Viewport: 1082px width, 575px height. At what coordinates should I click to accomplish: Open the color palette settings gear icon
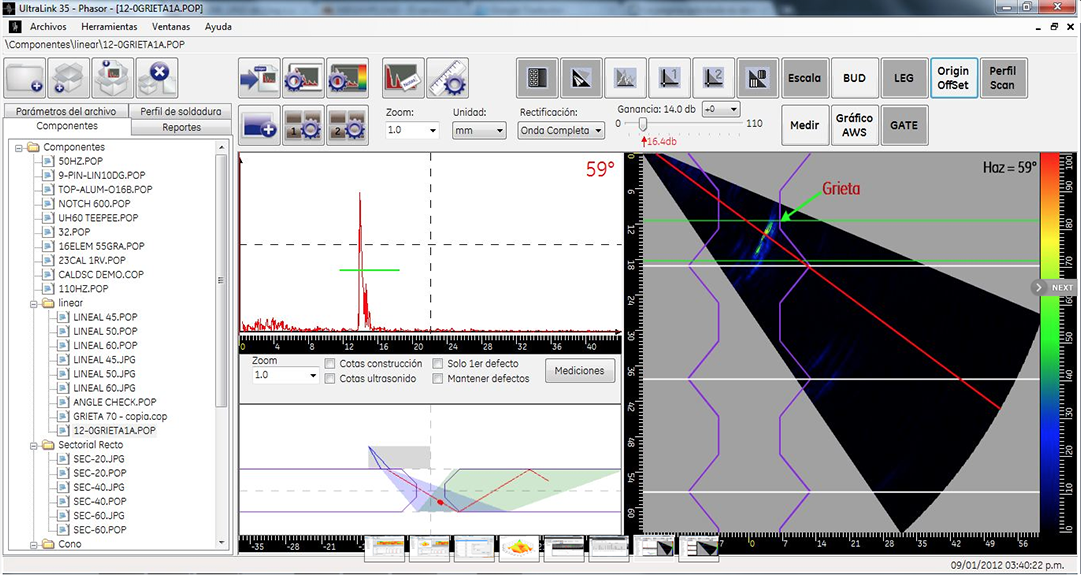pyautogui.click(x=348, y=78)
